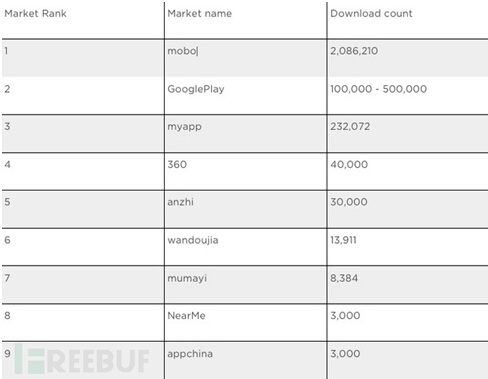
Task: Click the 13,911 download count
Action: pos(343,240)
